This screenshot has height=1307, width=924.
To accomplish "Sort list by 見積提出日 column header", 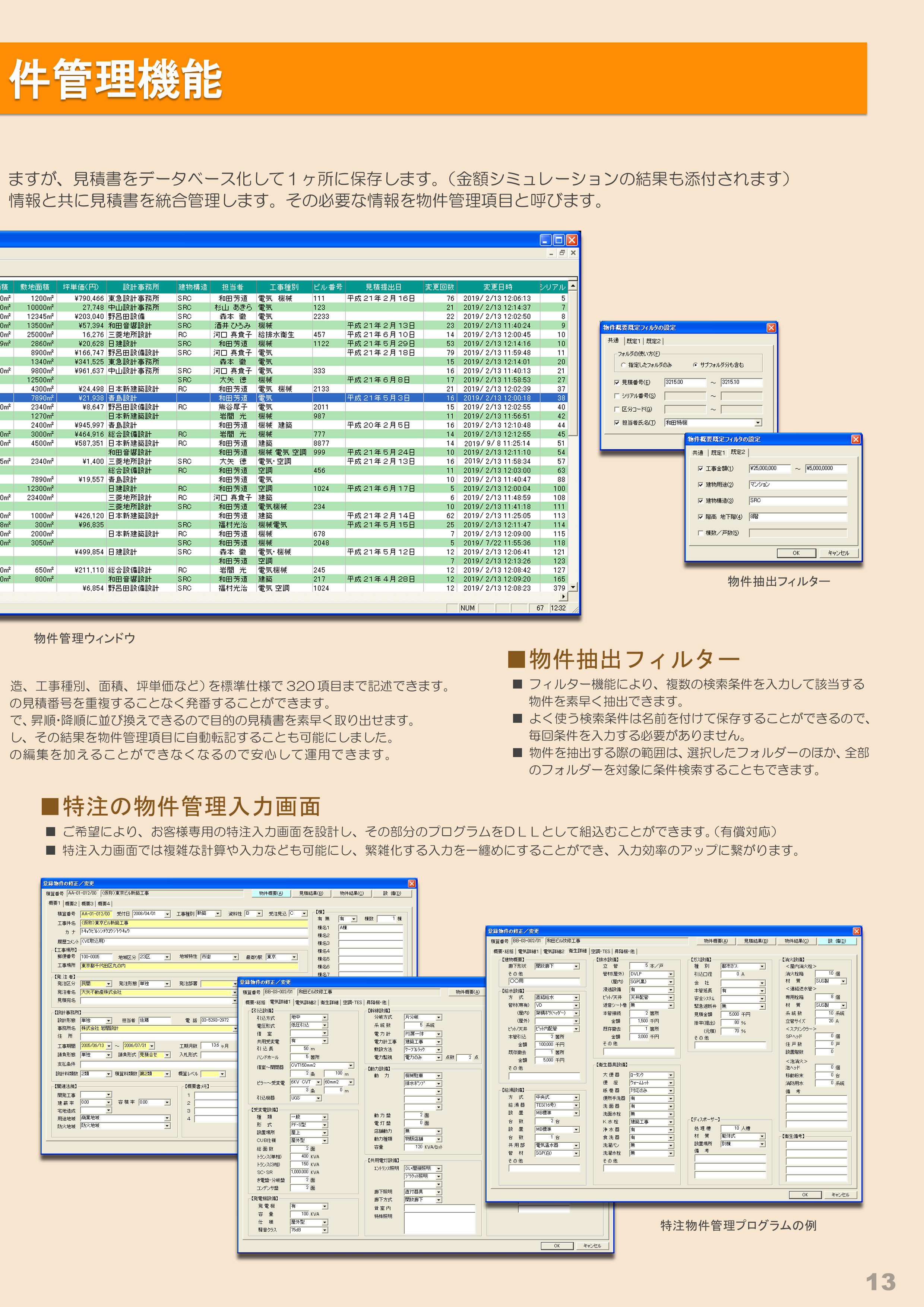I will tap(383, 287).
